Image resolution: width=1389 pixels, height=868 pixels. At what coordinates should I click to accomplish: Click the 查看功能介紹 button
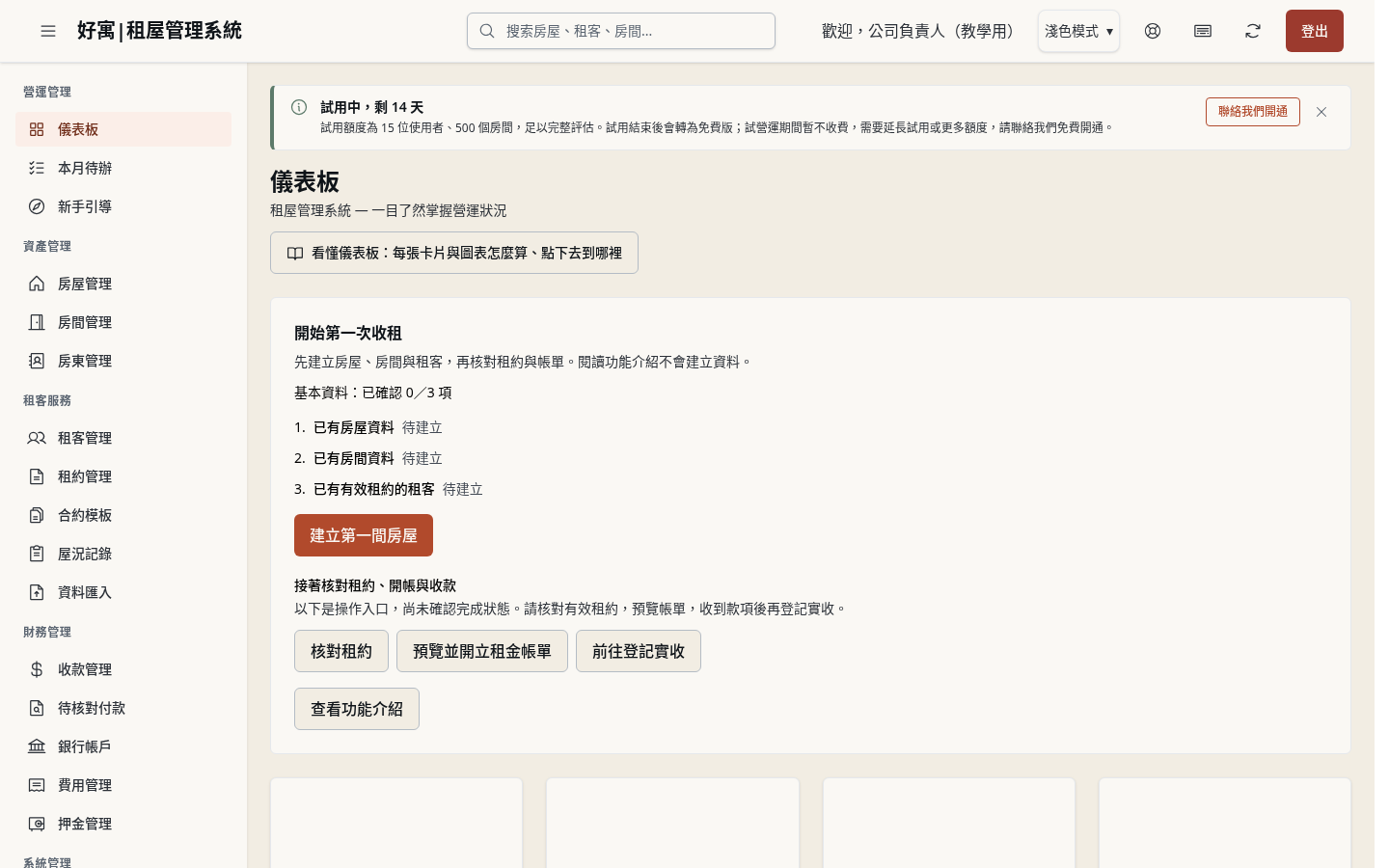(x=357, y=709)
